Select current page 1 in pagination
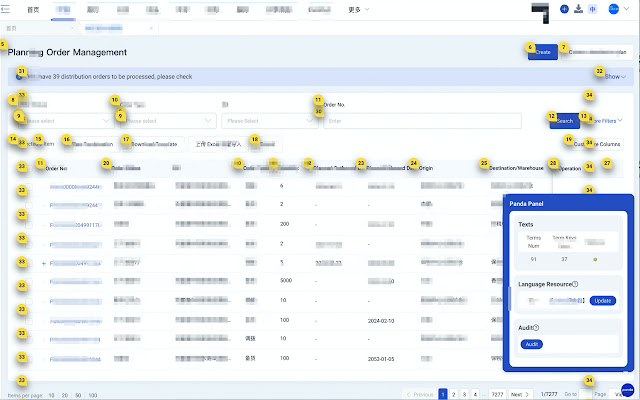Screen dimensions: 640x400 pos(442,394)
